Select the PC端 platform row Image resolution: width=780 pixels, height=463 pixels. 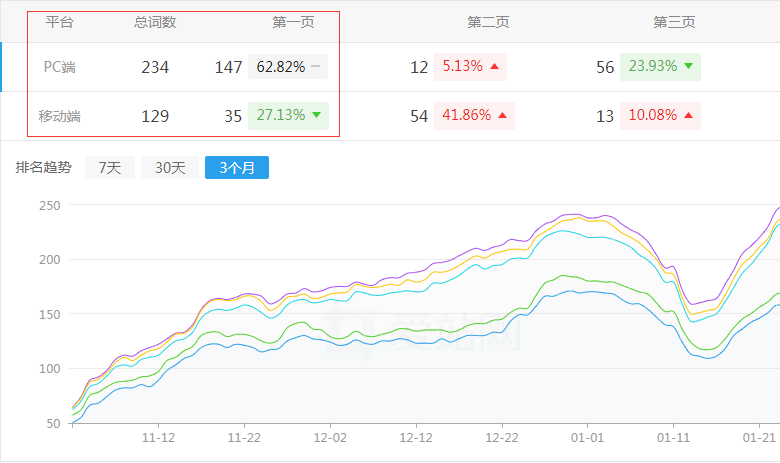(x=60, y=67)
